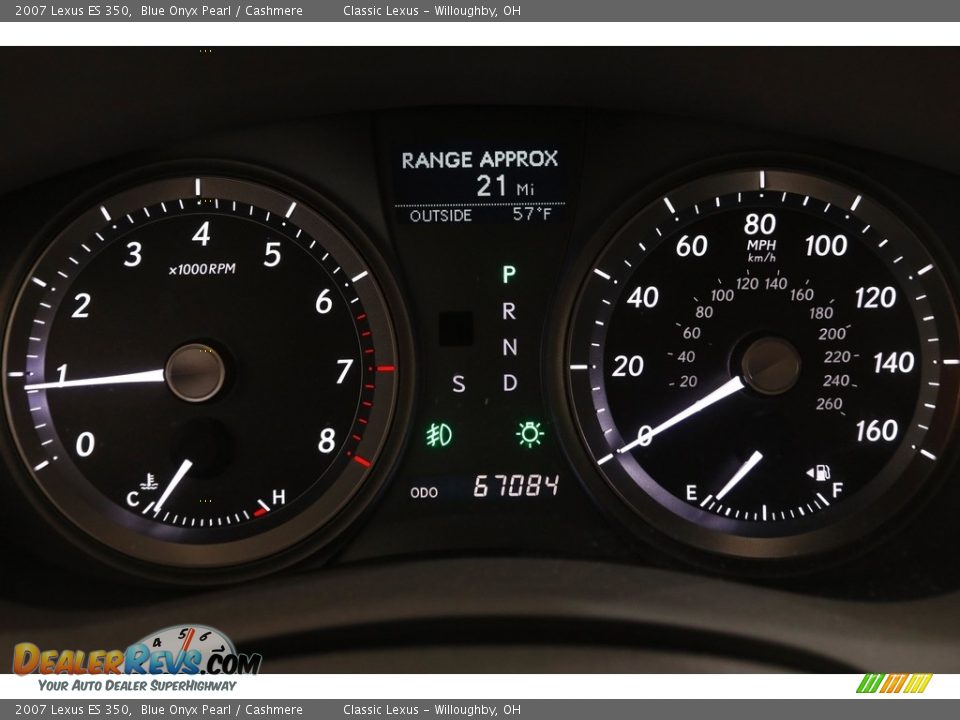This screenshot has height=720, width=960.
Task: Click the x1000RPM tachometer label
Action: tap(202, 269)
